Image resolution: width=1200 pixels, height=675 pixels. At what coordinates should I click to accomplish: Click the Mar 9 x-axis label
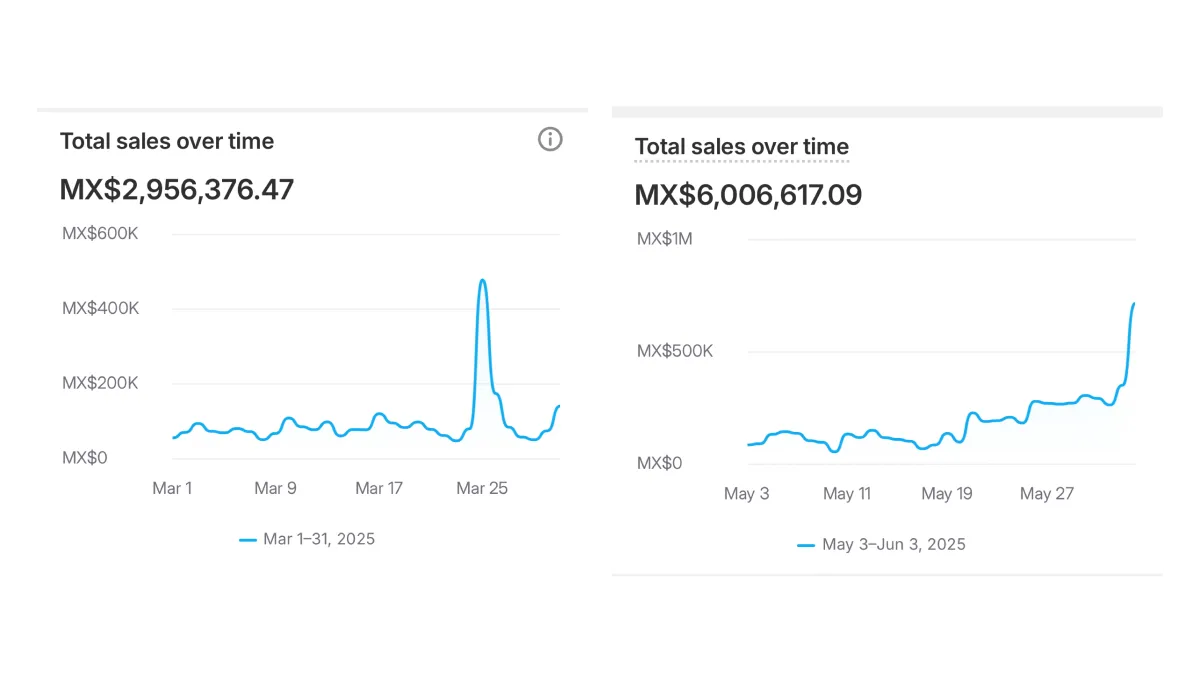click(275, 488)
